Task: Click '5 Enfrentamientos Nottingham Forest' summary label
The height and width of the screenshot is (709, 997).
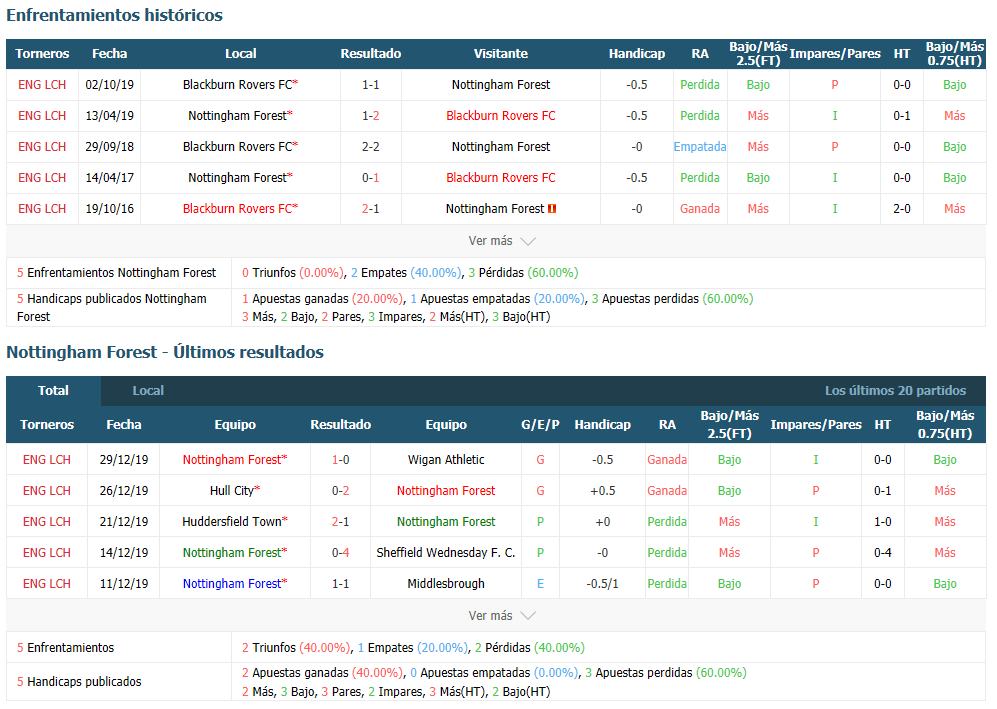Action: pyautogui.click(x=116, y=273)
